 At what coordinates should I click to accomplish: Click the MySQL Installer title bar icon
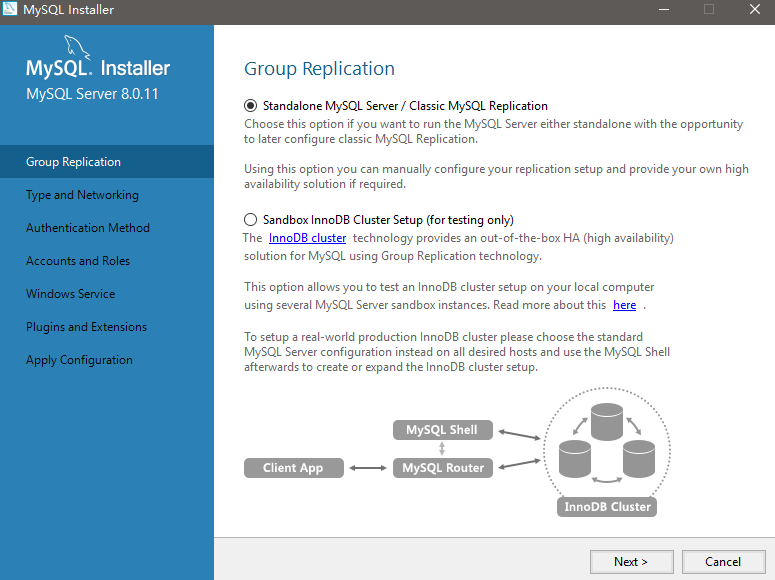[10, 9]
